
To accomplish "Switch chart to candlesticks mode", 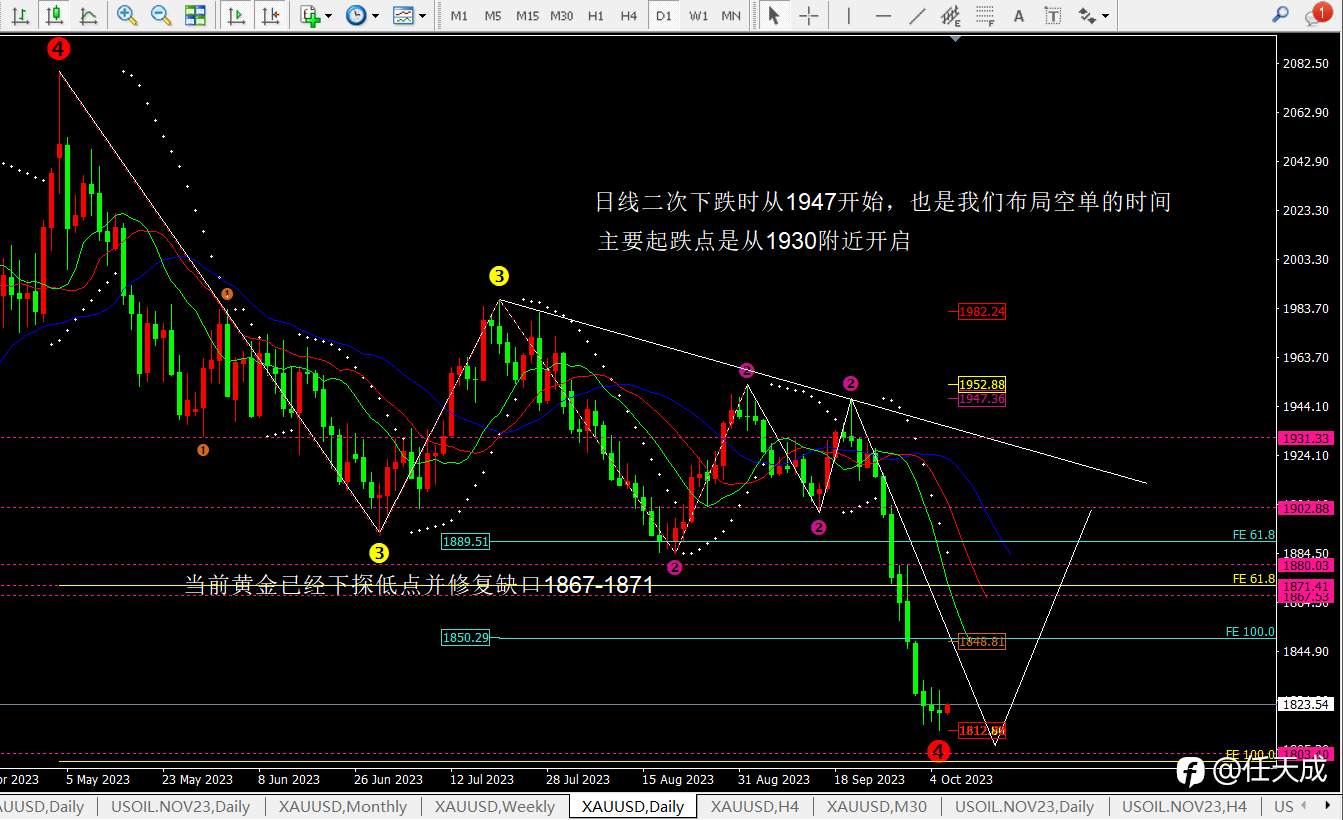I will 55,15.
